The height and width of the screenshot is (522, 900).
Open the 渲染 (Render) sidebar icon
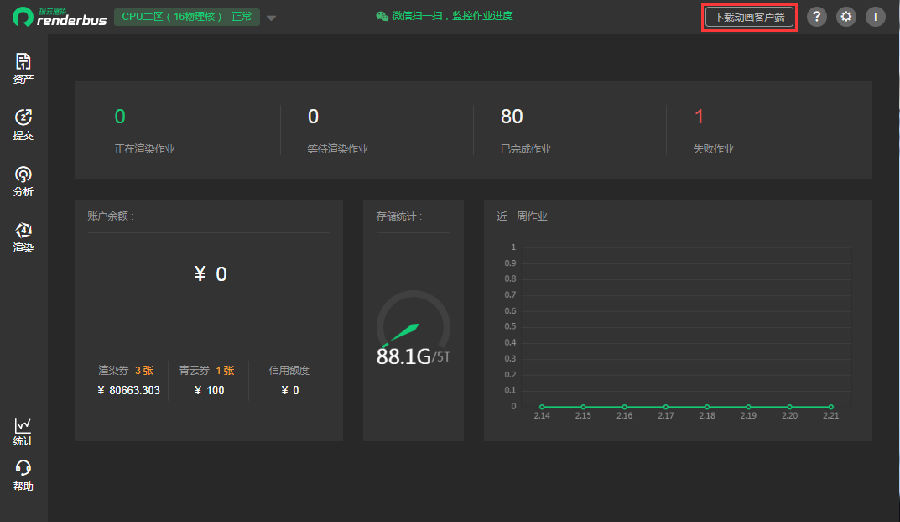tap(23, 236)
